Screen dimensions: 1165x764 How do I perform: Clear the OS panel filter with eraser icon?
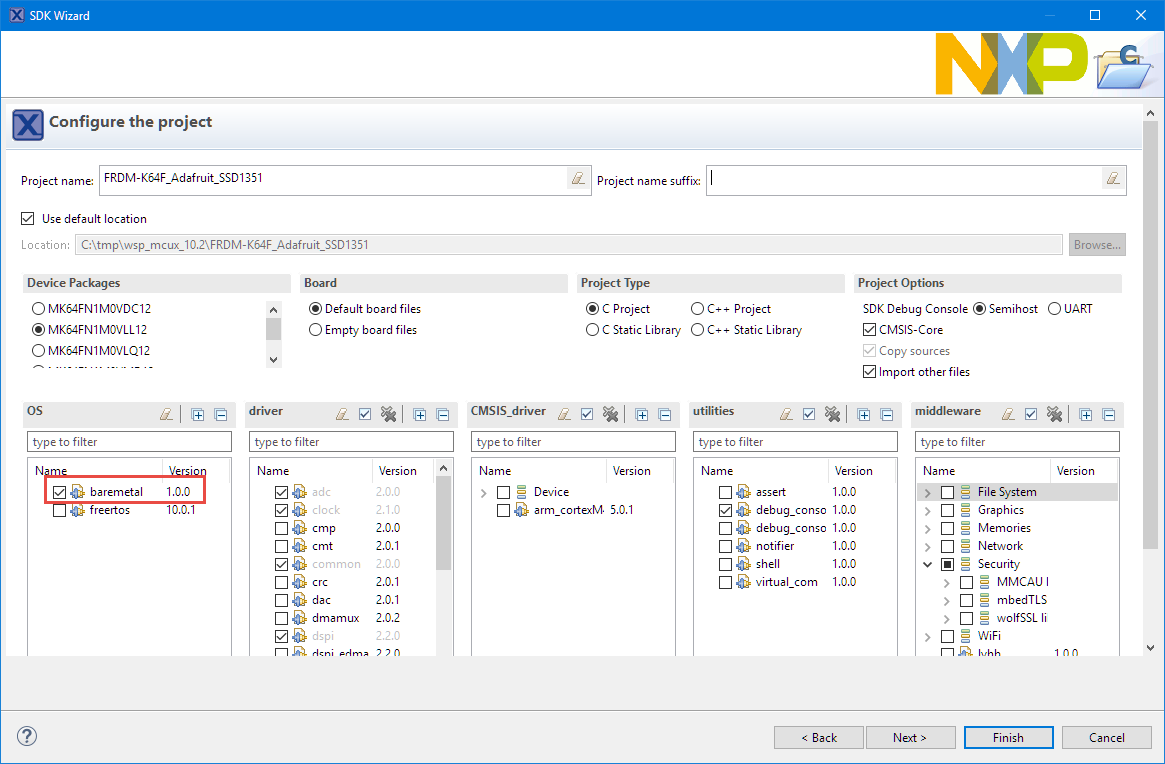[167, 414]
